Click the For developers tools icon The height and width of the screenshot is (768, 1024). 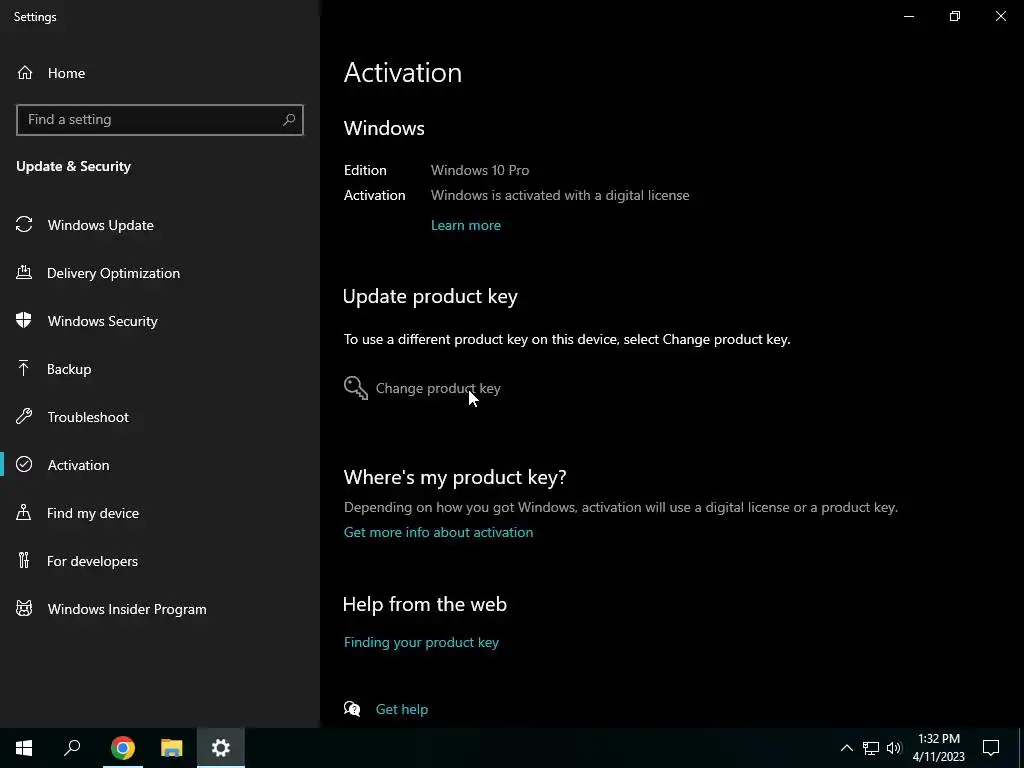24,560
